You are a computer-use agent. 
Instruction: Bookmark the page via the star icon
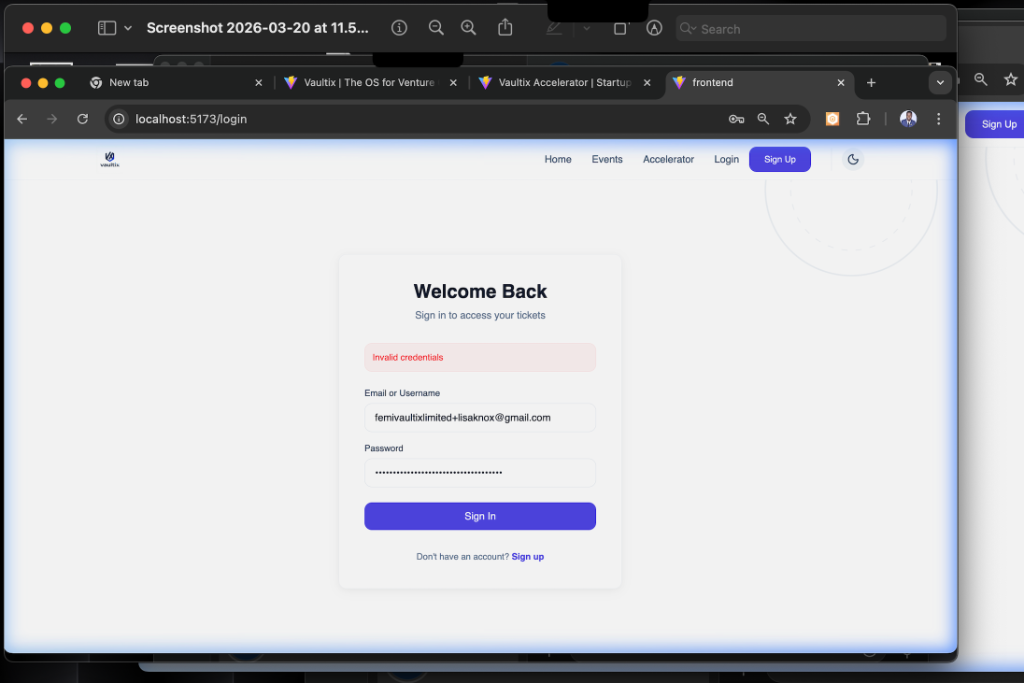pos(791,118)
